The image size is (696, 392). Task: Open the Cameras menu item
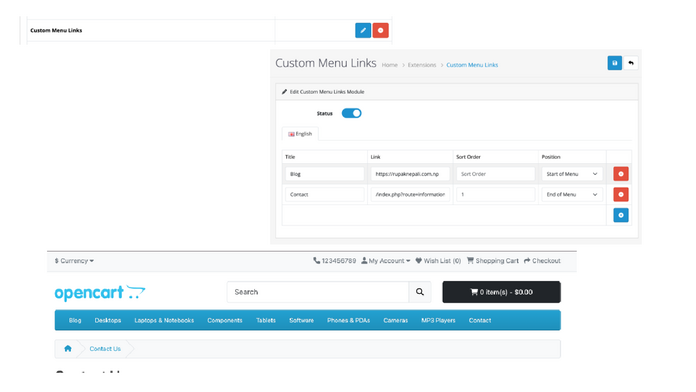tap(395, 320)
